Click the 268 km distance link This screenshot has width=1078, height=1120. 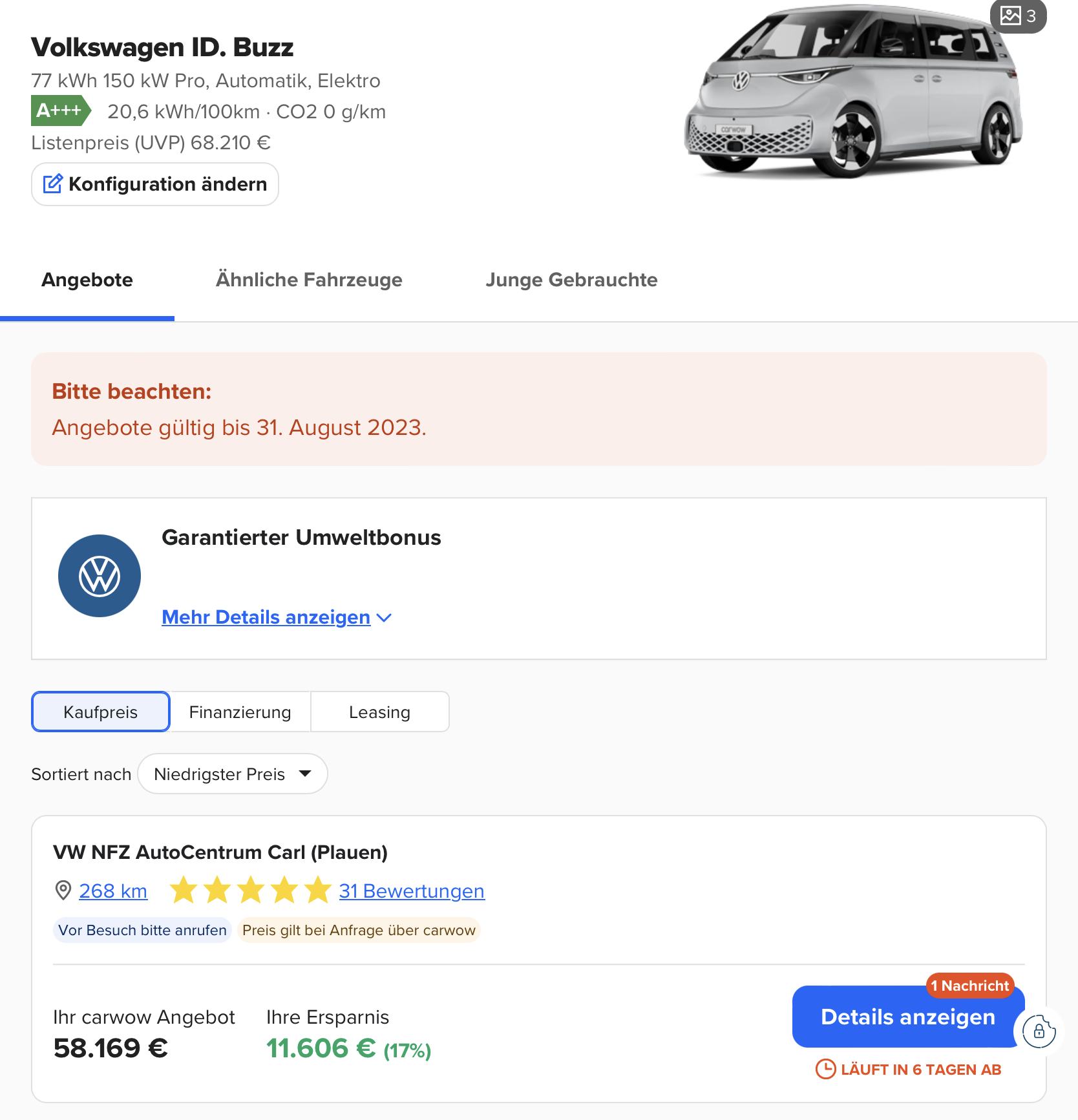[113, 891]
